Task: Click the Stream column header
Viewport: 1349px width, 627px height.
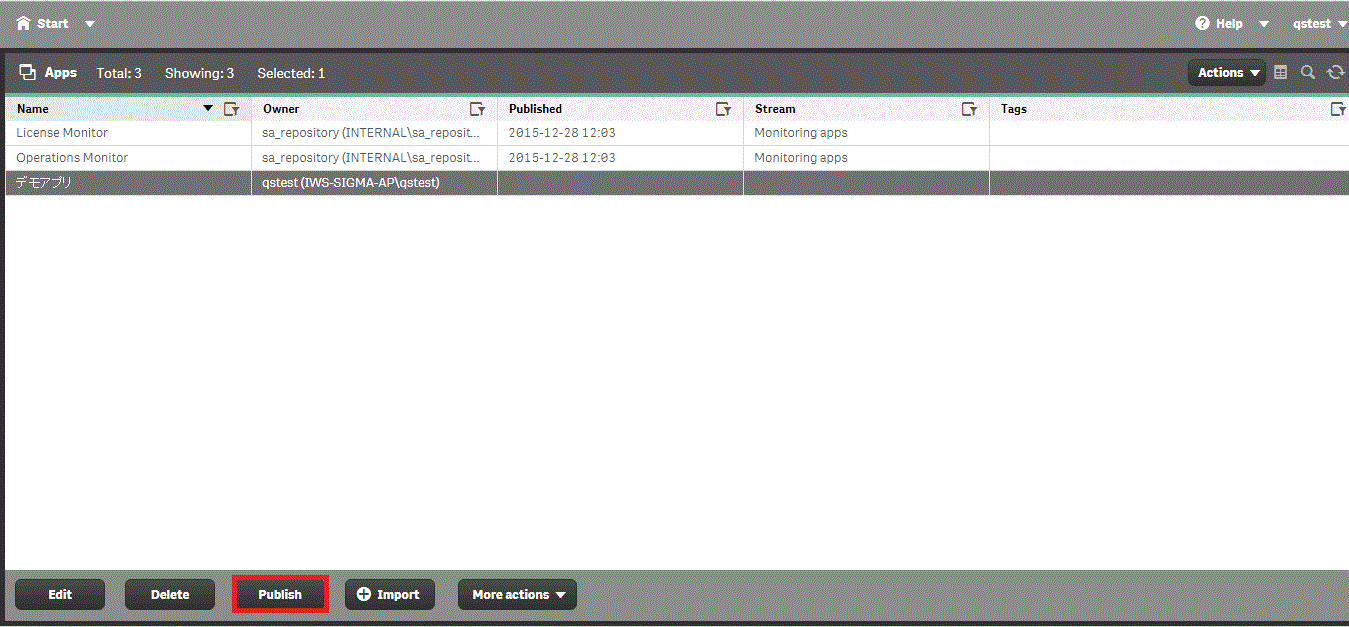Action: point(866,109)
